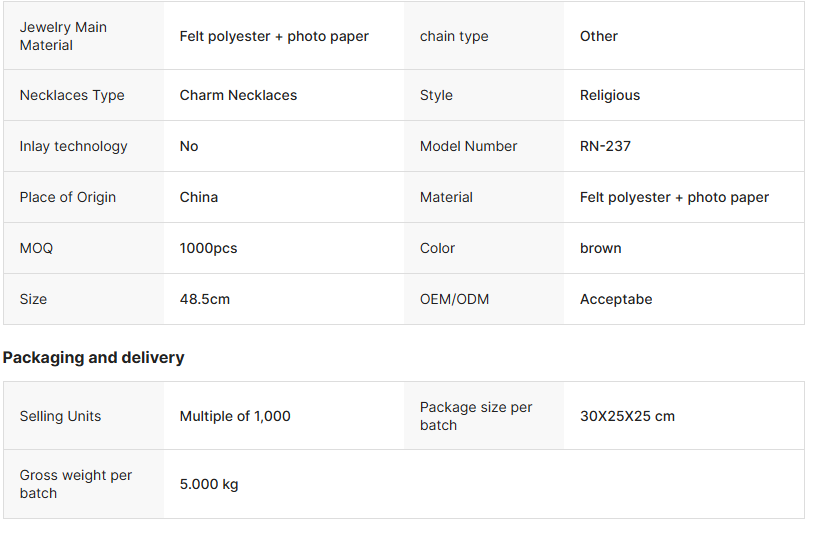820x534 pixels.
Task: Click the Necklaces Type label
Action: tap(72, 95)
